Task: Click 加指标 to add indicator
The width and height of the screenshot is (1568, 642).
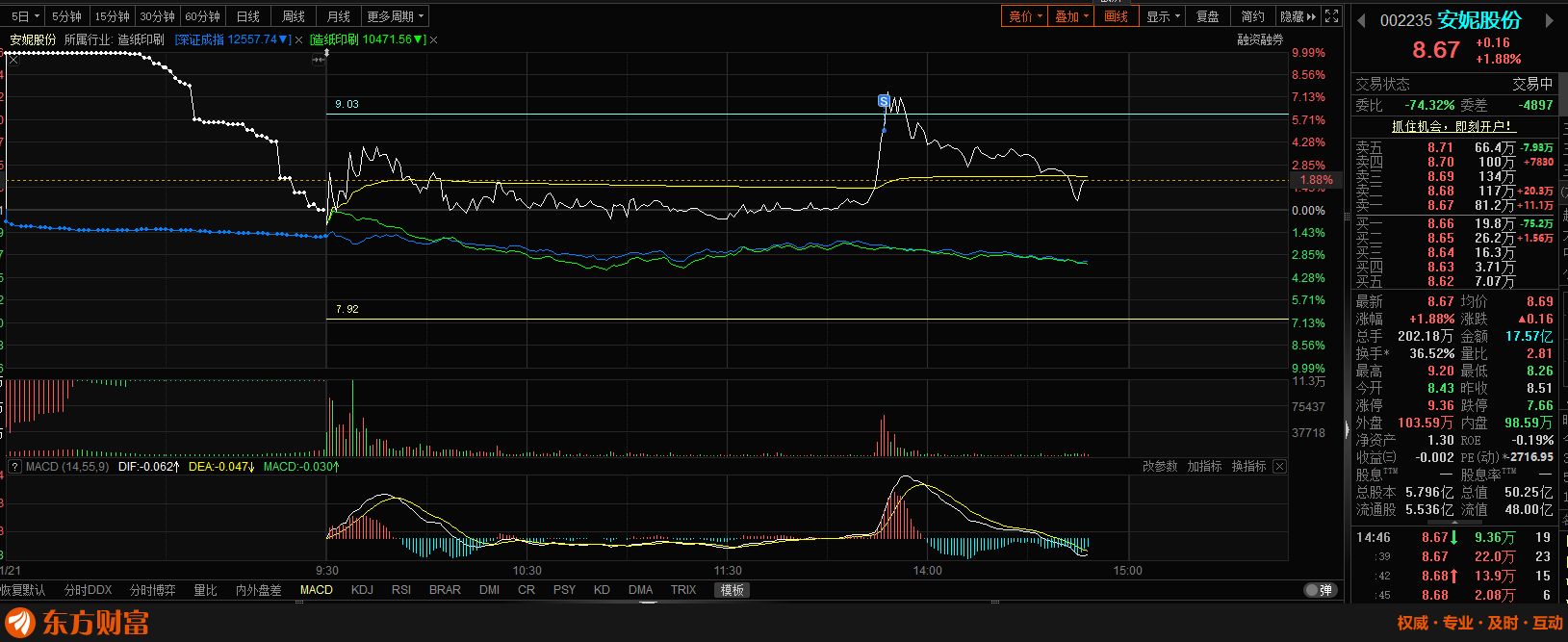Action: pos(1204,466)
